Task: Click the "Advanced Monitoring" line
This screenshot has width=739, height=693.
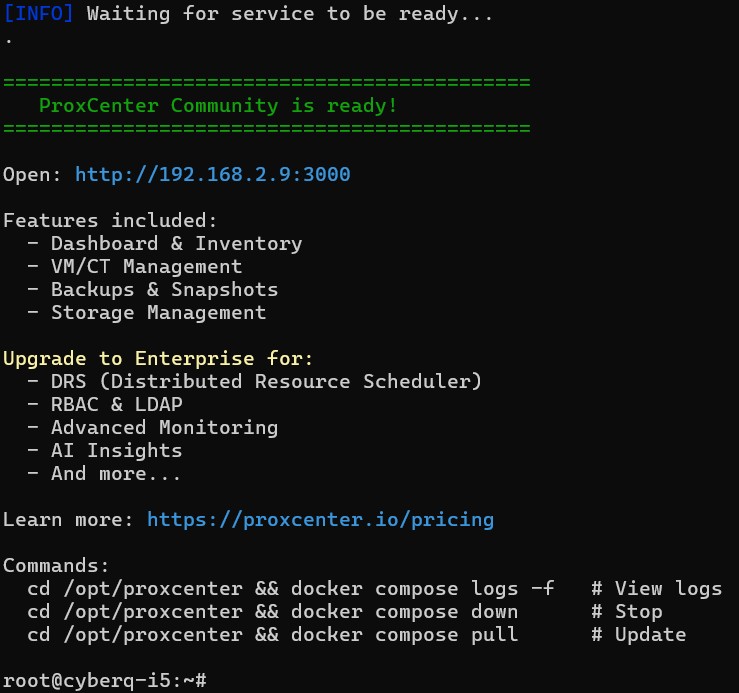Action: (x=164, y=428)
